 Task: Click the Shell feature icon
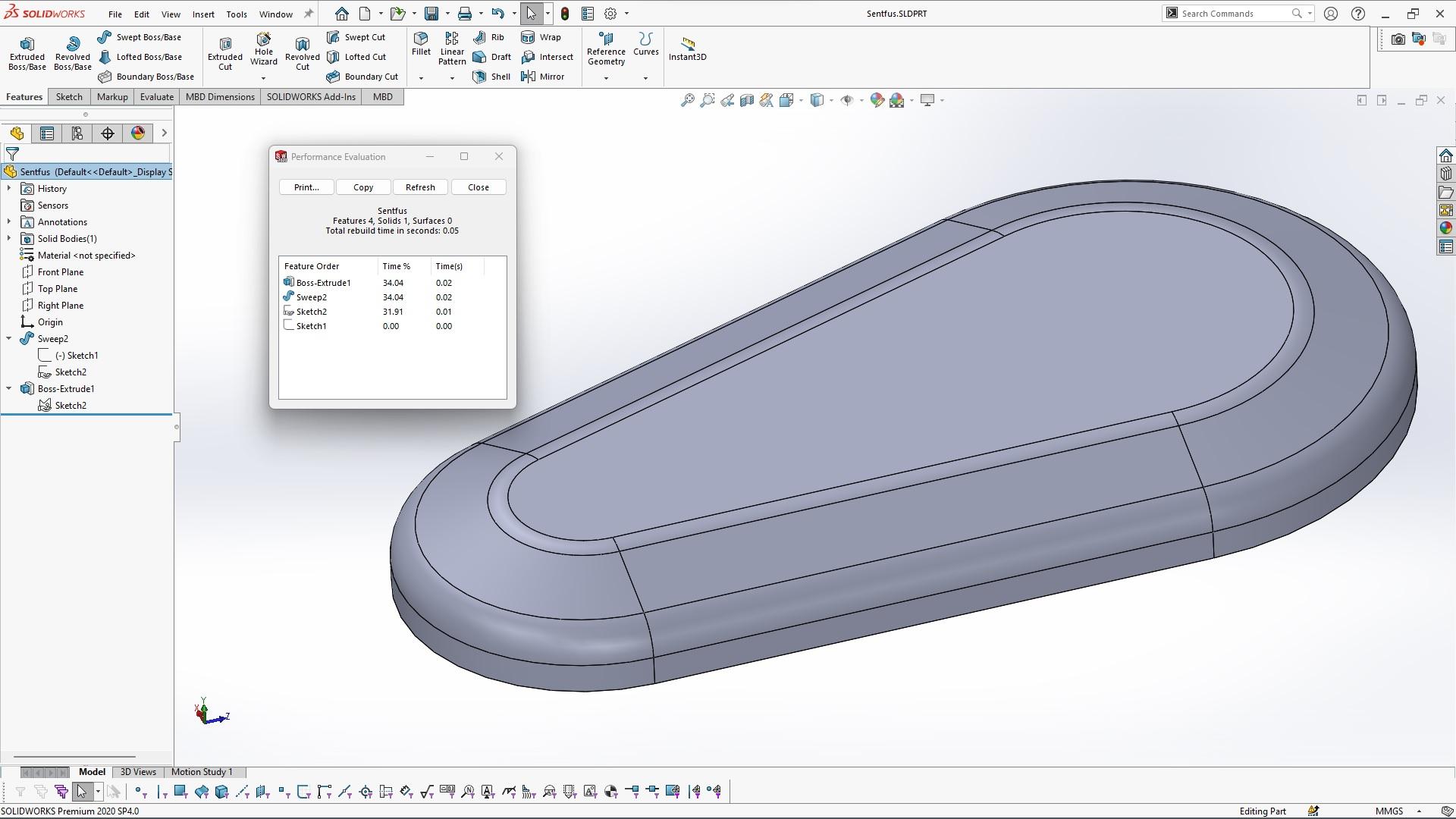(x=479, y=77)
